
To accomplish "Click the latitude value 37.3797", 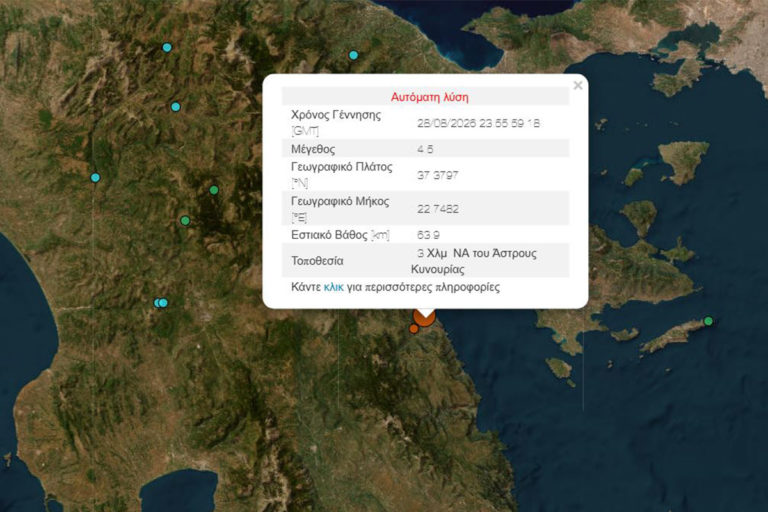I will pos(437,175).
